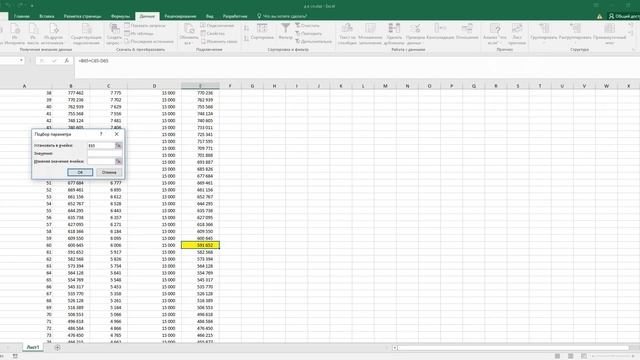Focus the Изменяя значение ячейки input field
The image size is (640, 360).
(x=101, y=161)
